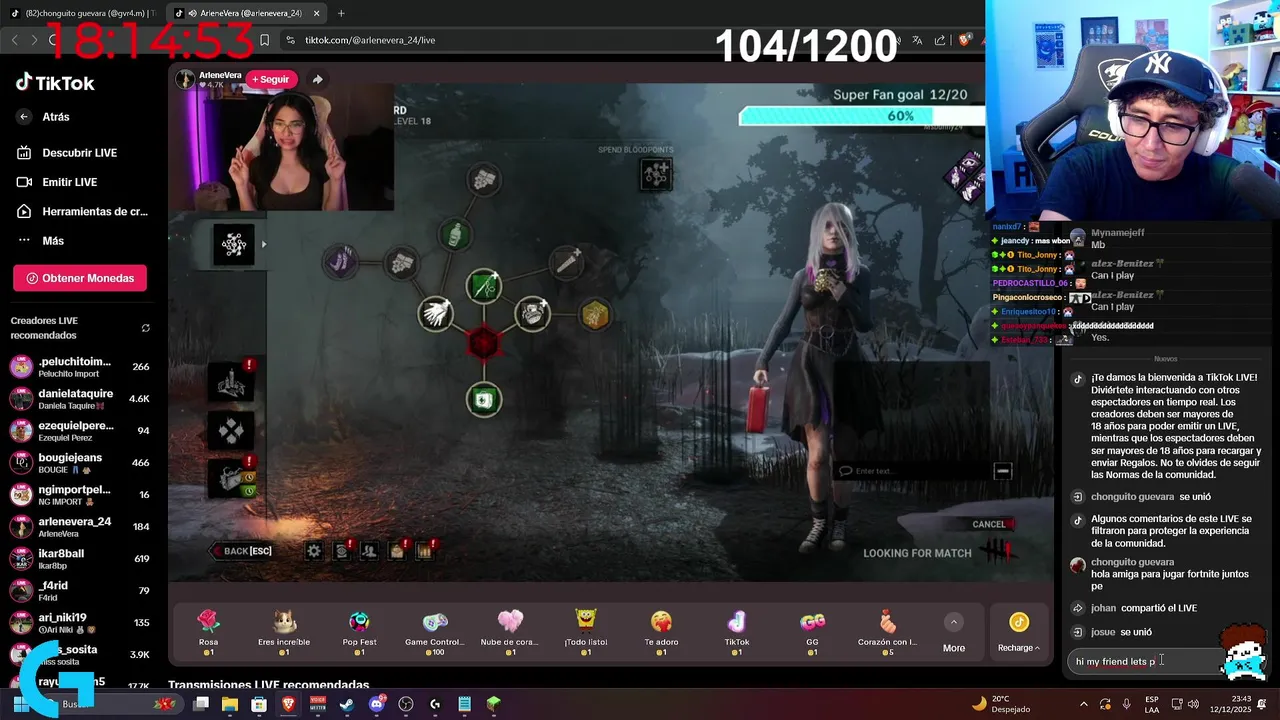This screenshot has width=1280, height=720.
Task: Click the browser translate page icon
Action: [917, 40]
